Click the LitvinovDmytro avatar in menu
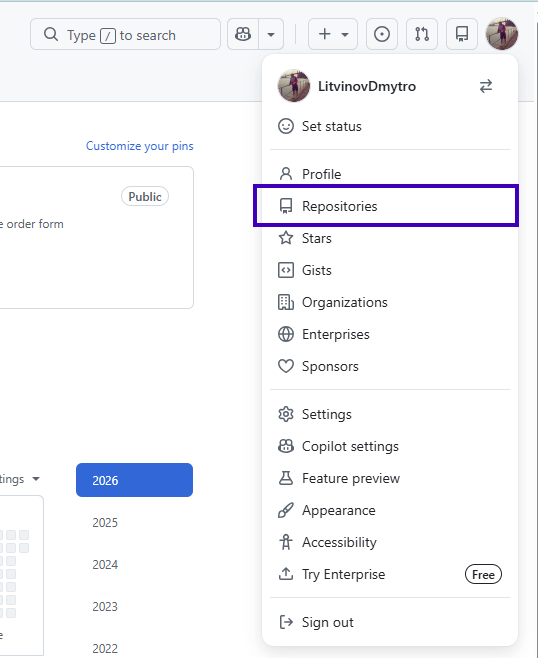Image resolution: width=538 pixels, height=658 pixels. click(x=294, y=86)
